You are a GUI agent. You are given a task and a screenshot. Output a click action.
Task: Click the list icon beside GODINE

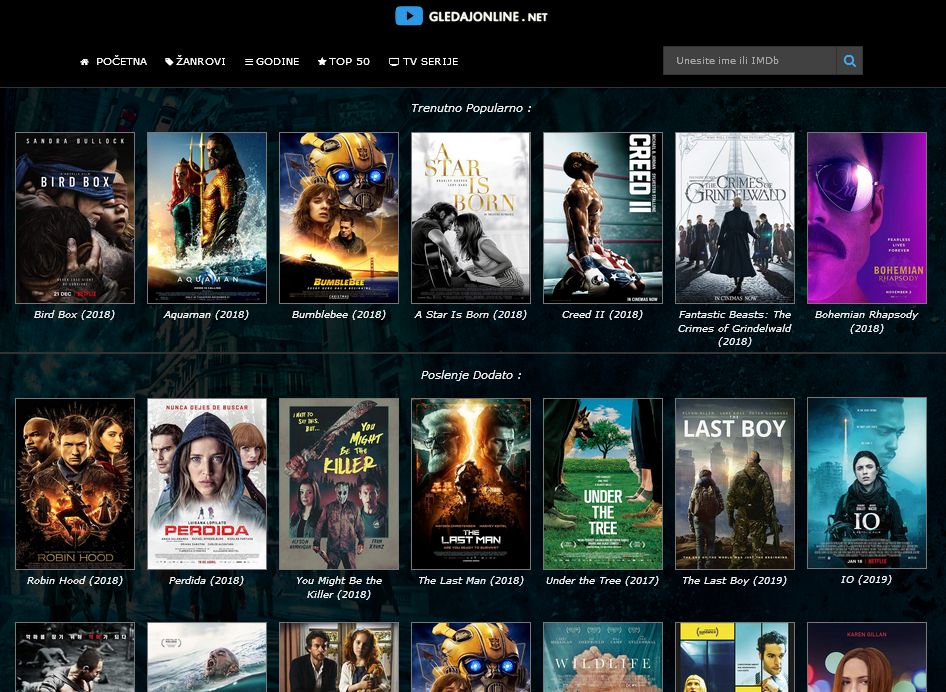248,60
